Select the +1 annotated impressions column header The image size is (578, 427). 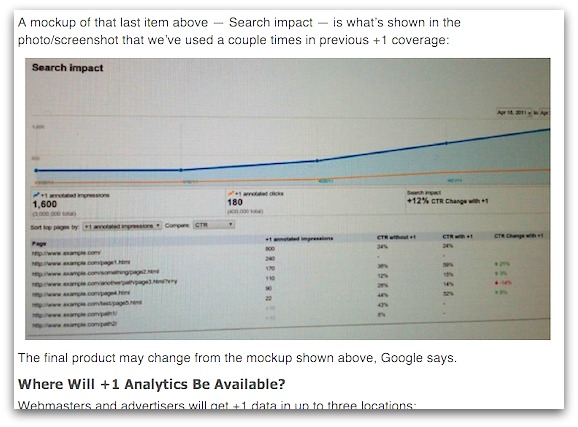(299, 239)
